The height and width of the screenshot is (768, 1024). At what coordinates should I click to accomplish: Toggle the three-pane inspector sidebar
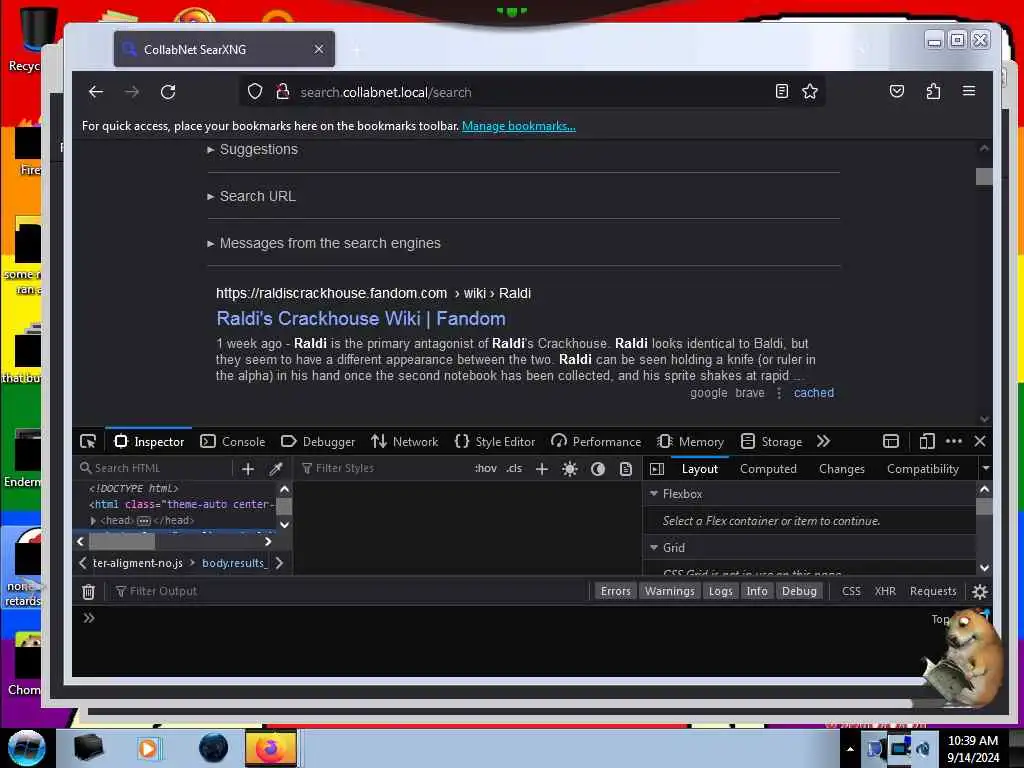(657, 469)
